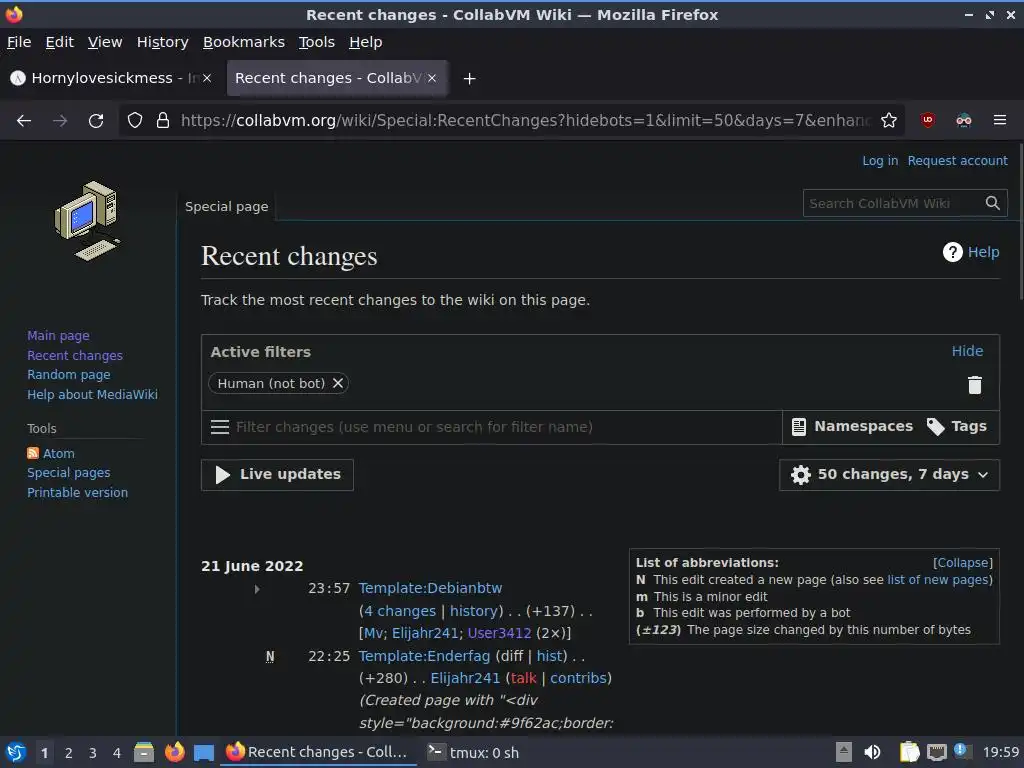Screen dimensions: 1024x768
Task: Open the Tags filter dropdown
Action: point(957,426)
